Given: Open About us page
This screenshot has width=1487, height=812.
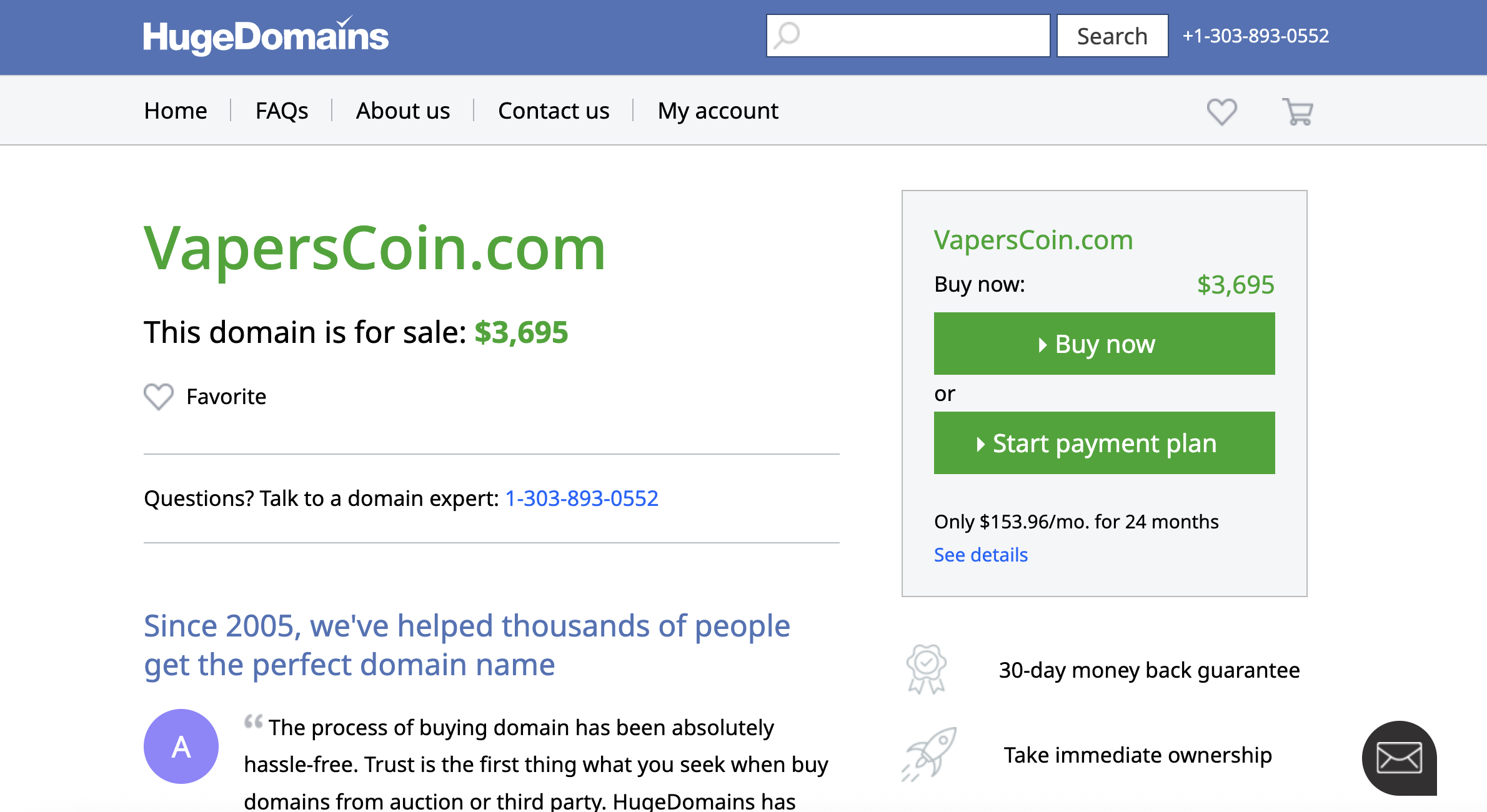Looking at the screenshot, I should (403, 111).
